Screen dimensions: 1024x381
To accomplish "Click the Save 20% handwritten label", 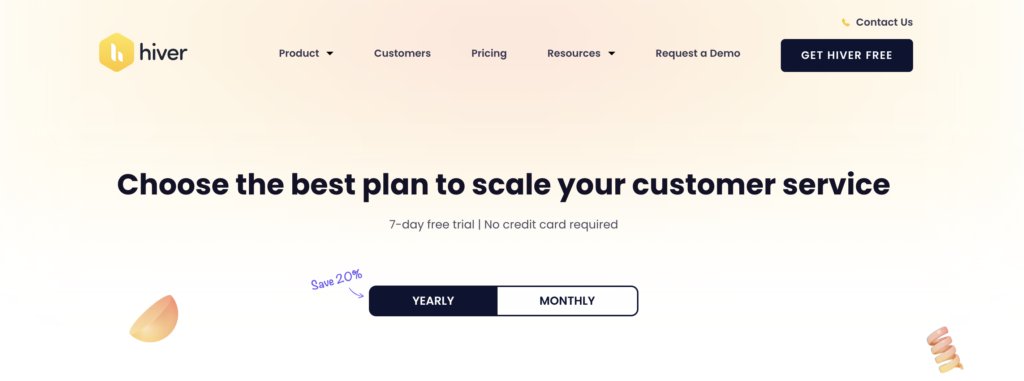I will [x=336, y=279].
